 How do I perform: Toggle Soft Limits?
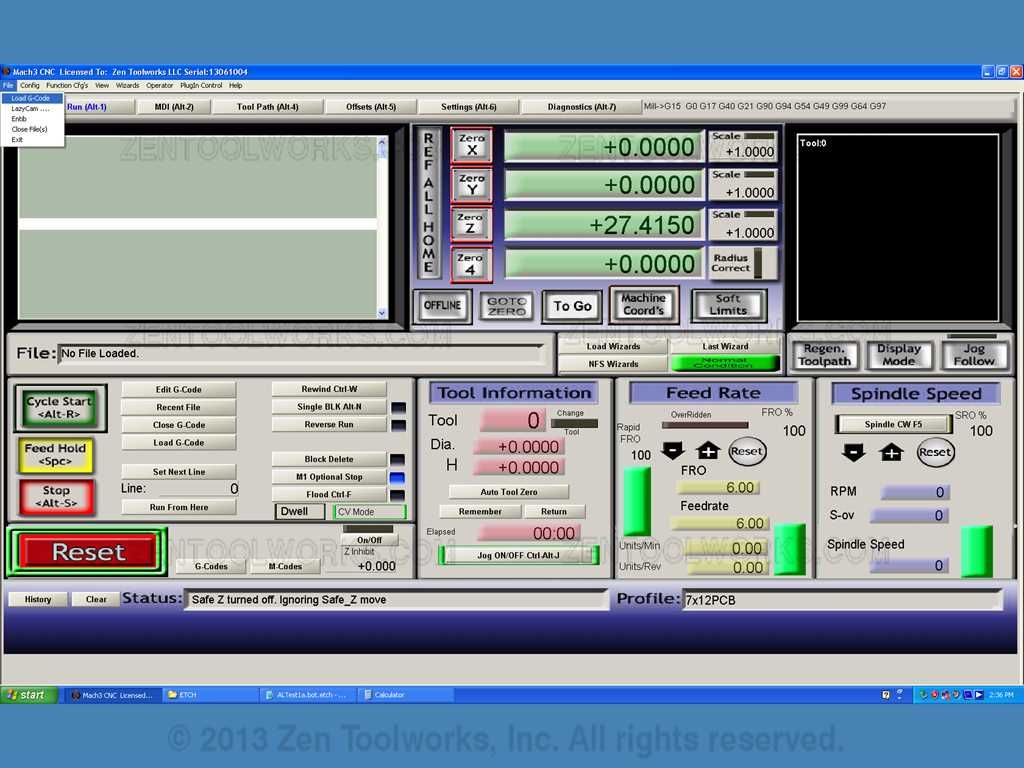pyautogui.click(x=728, y=305)
